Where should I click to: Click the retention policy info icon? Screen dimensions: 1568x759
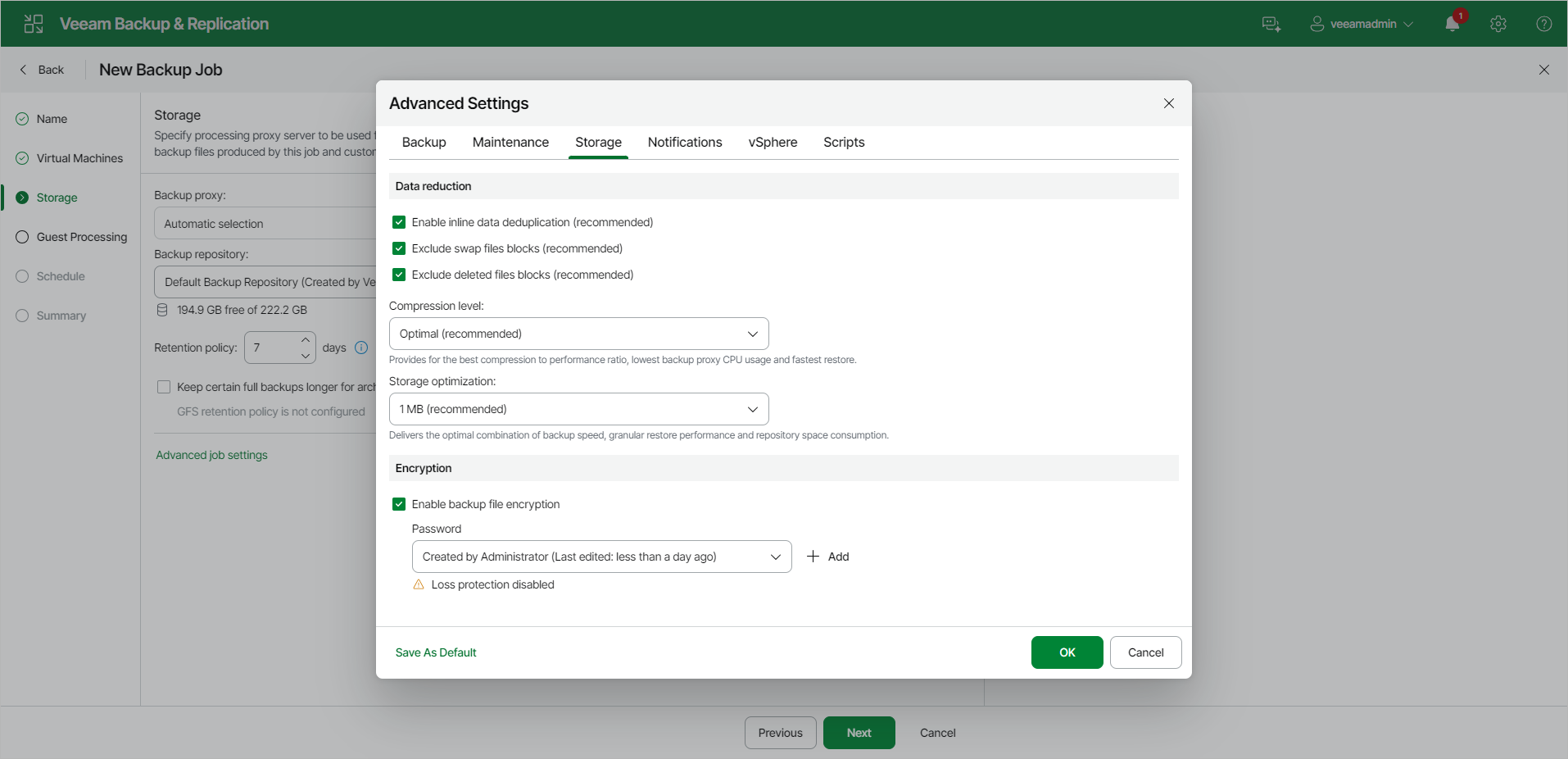click(361, 348)
